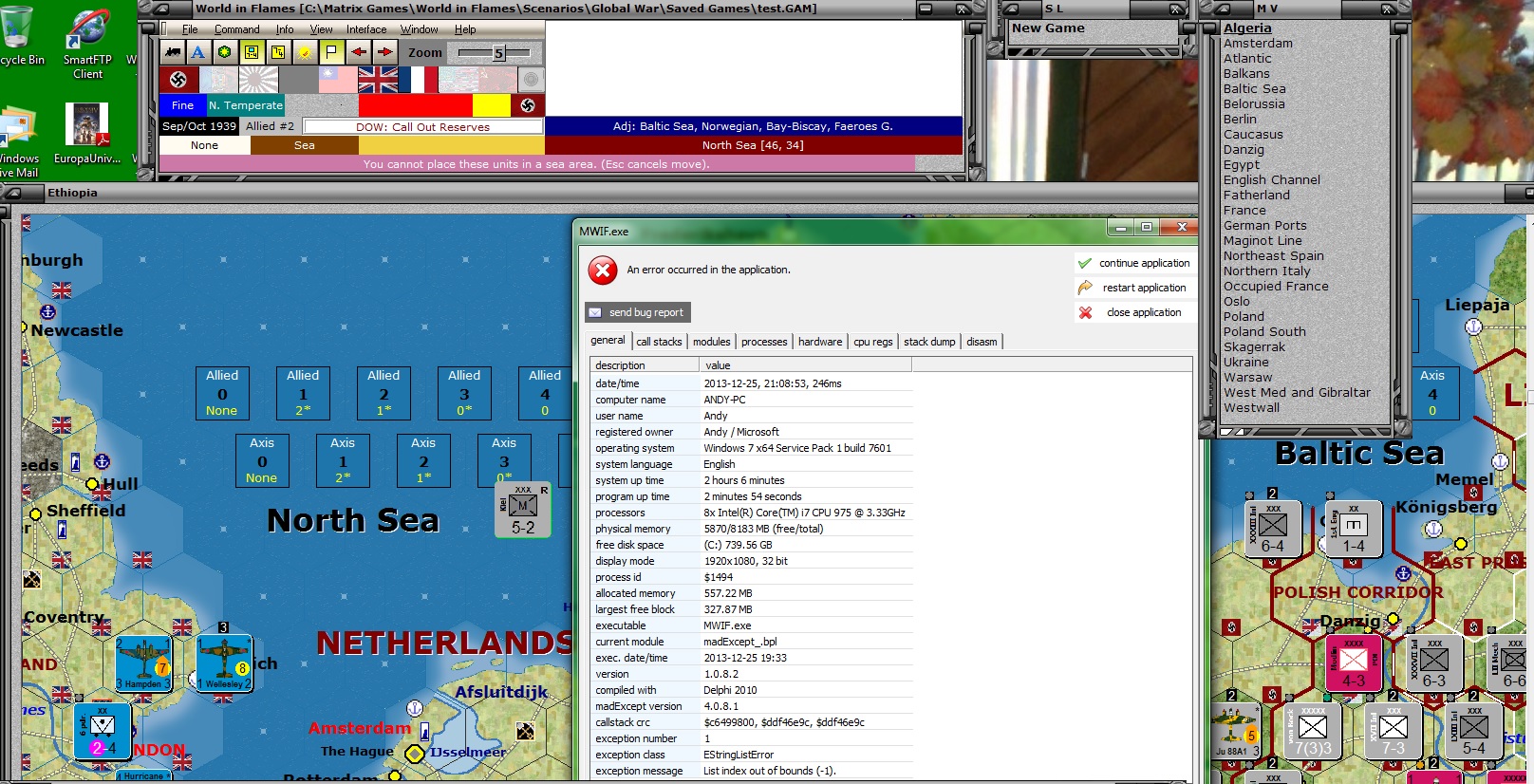Click the Axis 1 sea box in North Sea
Viewport: 1534px width, 784px height.
(x=343, y=460)
